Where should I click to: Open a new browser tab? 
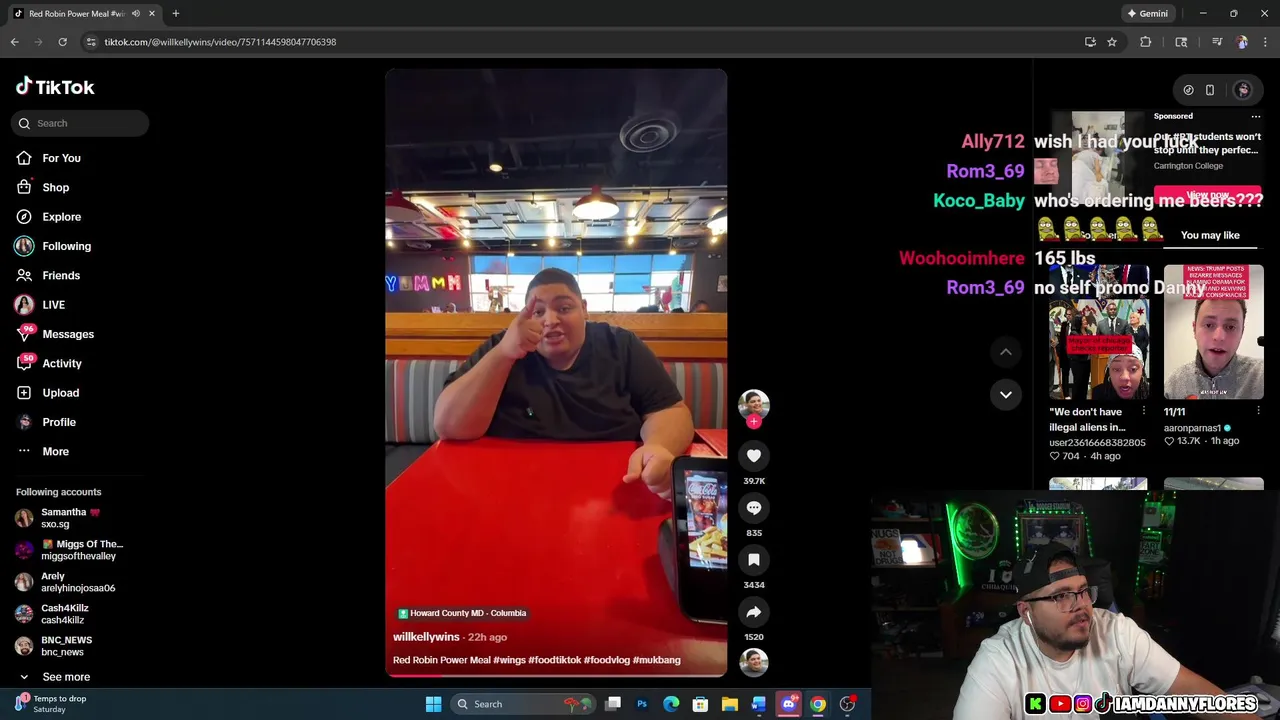176,14
